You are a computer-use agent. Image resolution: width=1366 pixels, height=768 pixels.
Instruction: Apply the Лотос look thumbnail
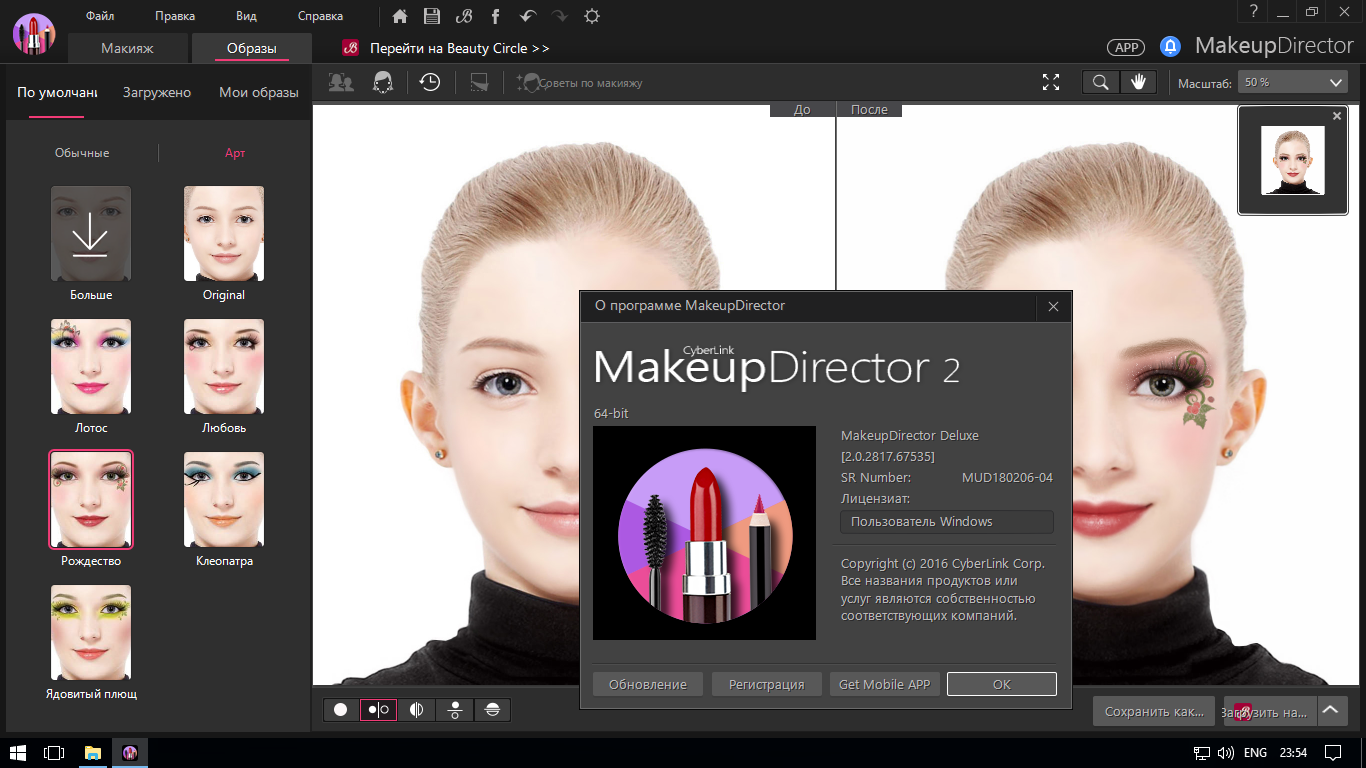click(x=91, y=367)
